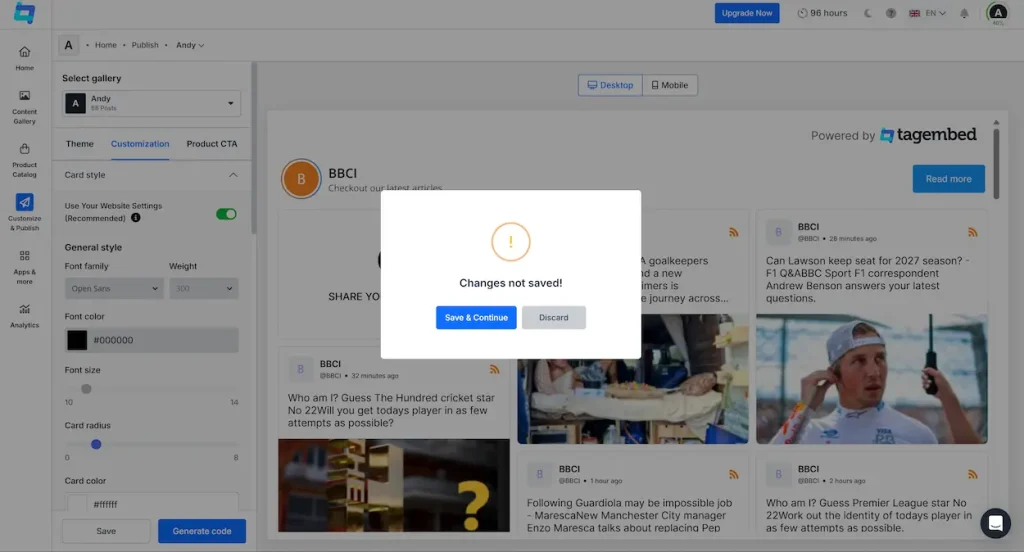Click the Read more button

pyautogui.click(x=948, y=178)
